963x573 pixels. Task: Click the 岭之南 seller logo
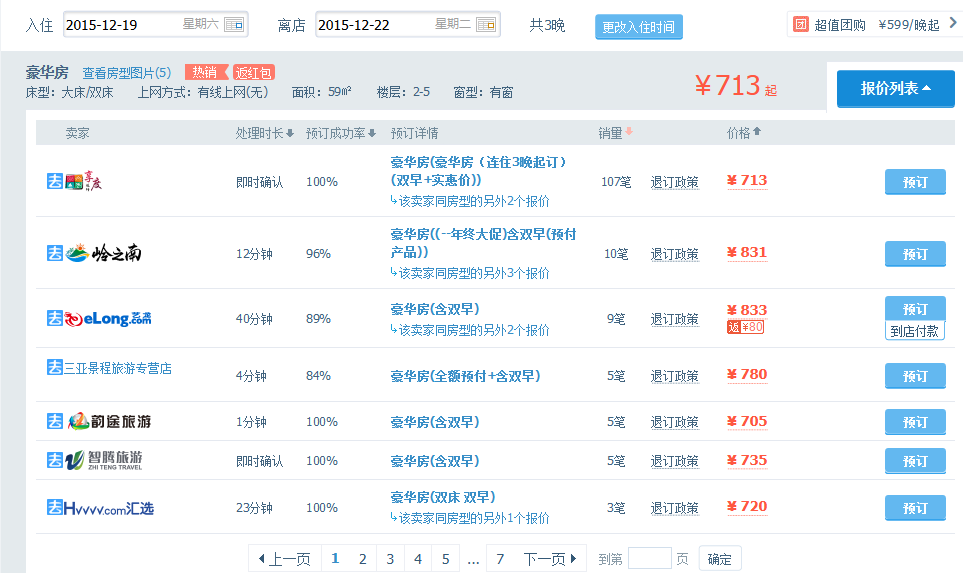tap(94, 253)
